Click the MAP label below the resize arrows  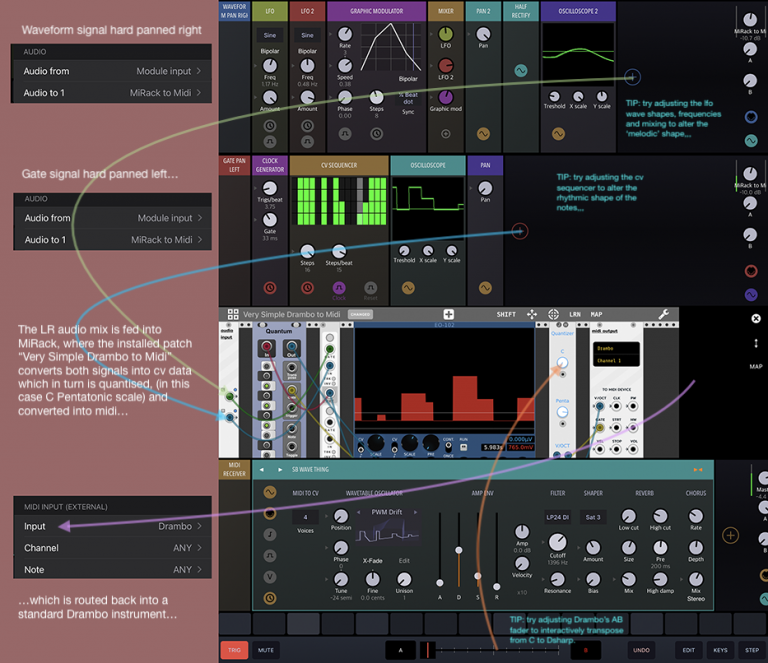[x=756, y=366]
